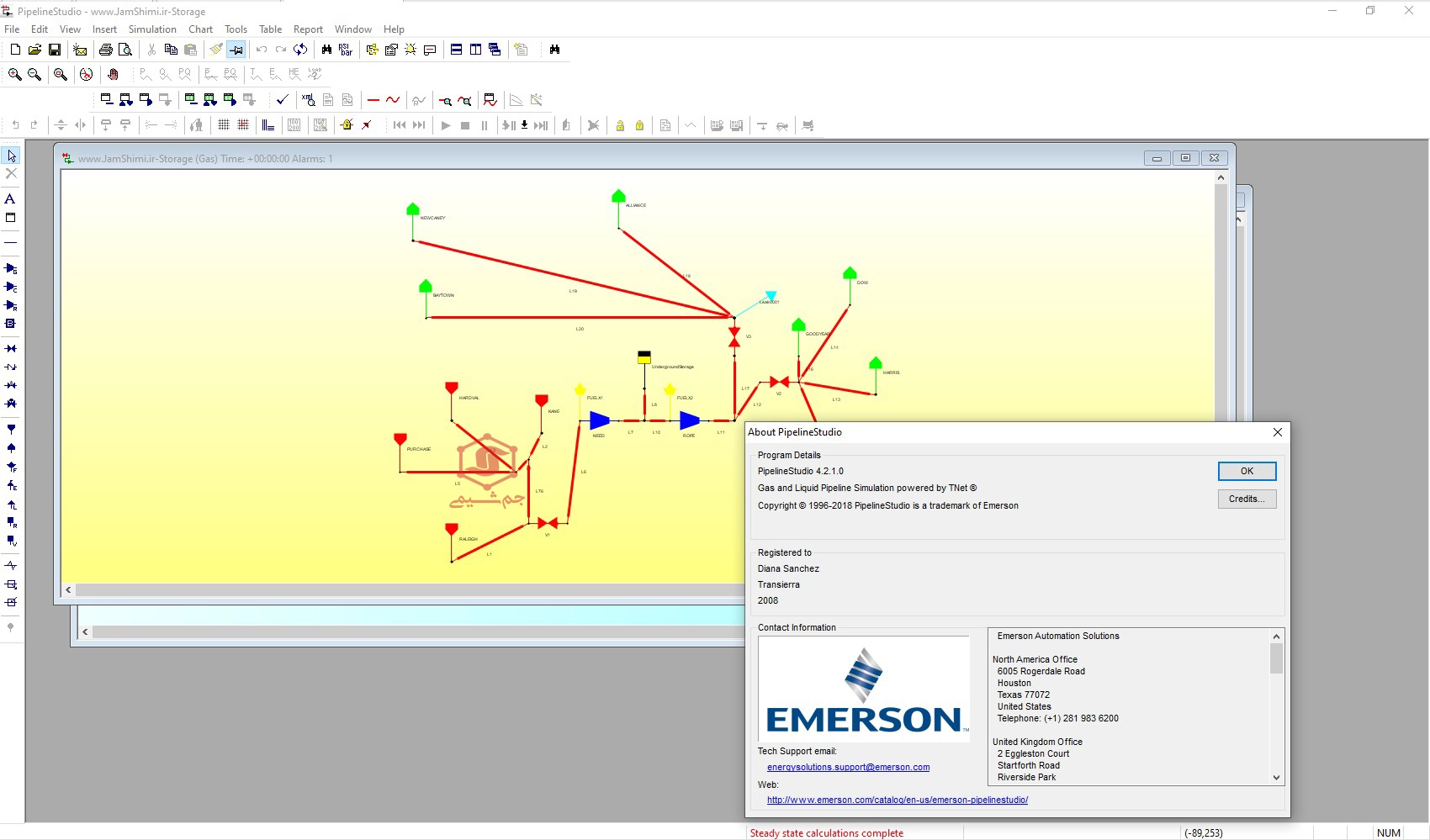Select the red curved line icon
Image resolution: width=1430 pixels, height=840 pixels.
[393, 100]
